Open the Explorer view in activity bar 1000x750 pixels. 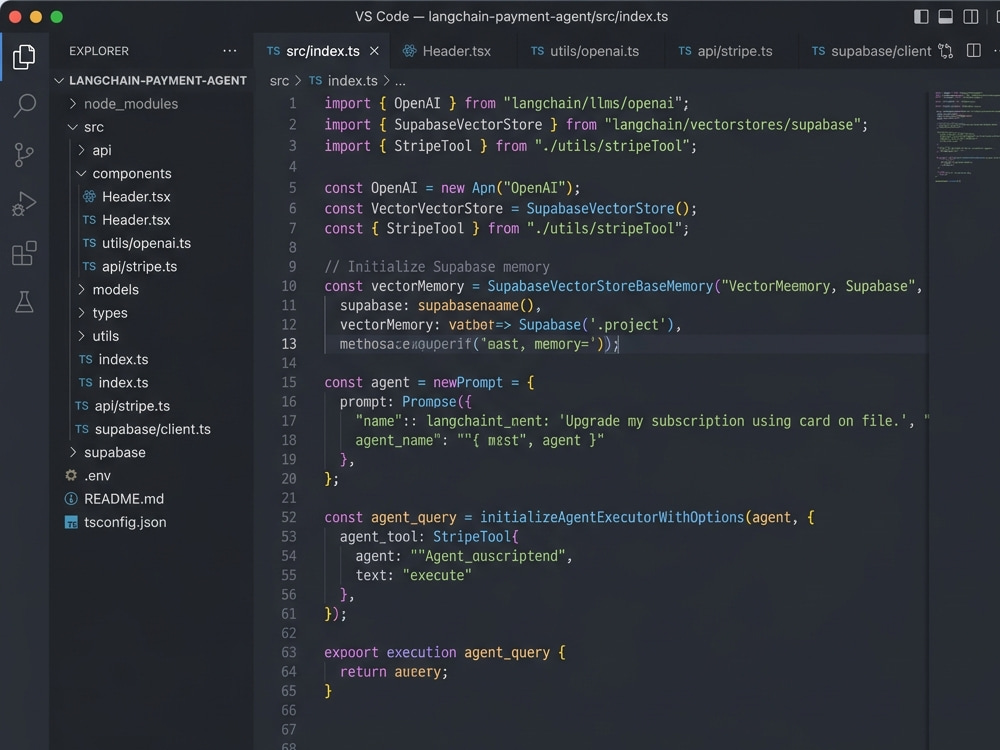[24, 57]
